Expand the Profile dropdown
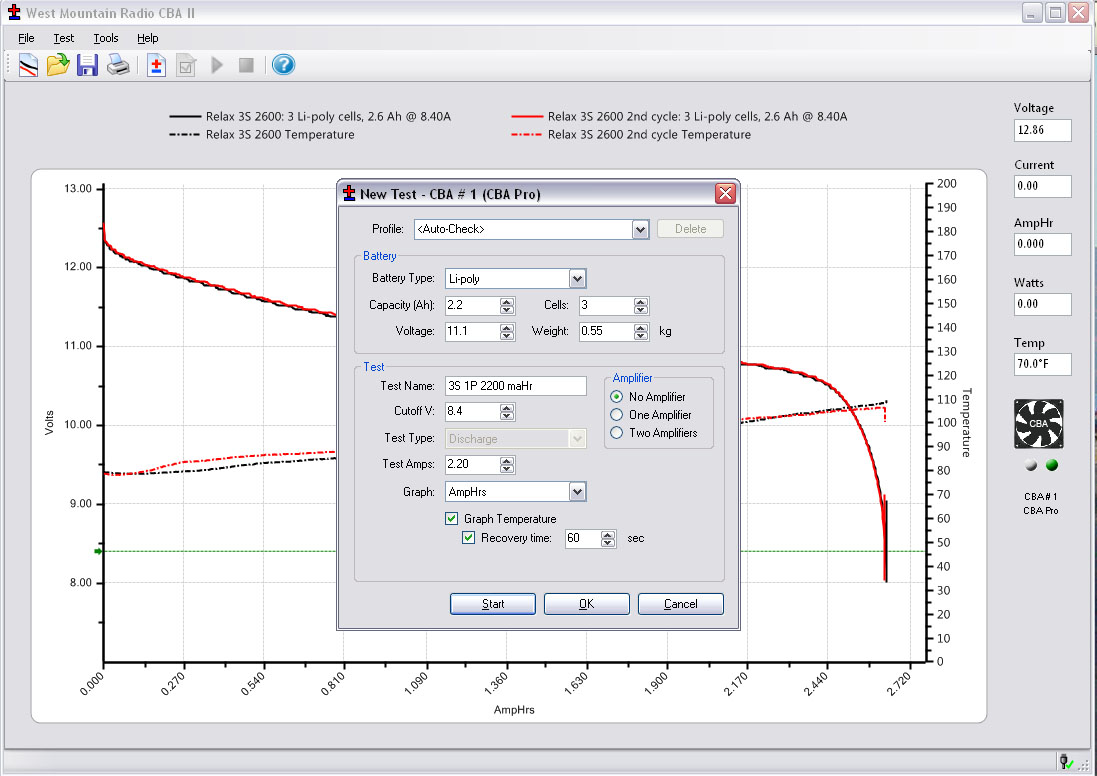The height and width of the screenshot is (776, 1097). (x=641, y=230)
